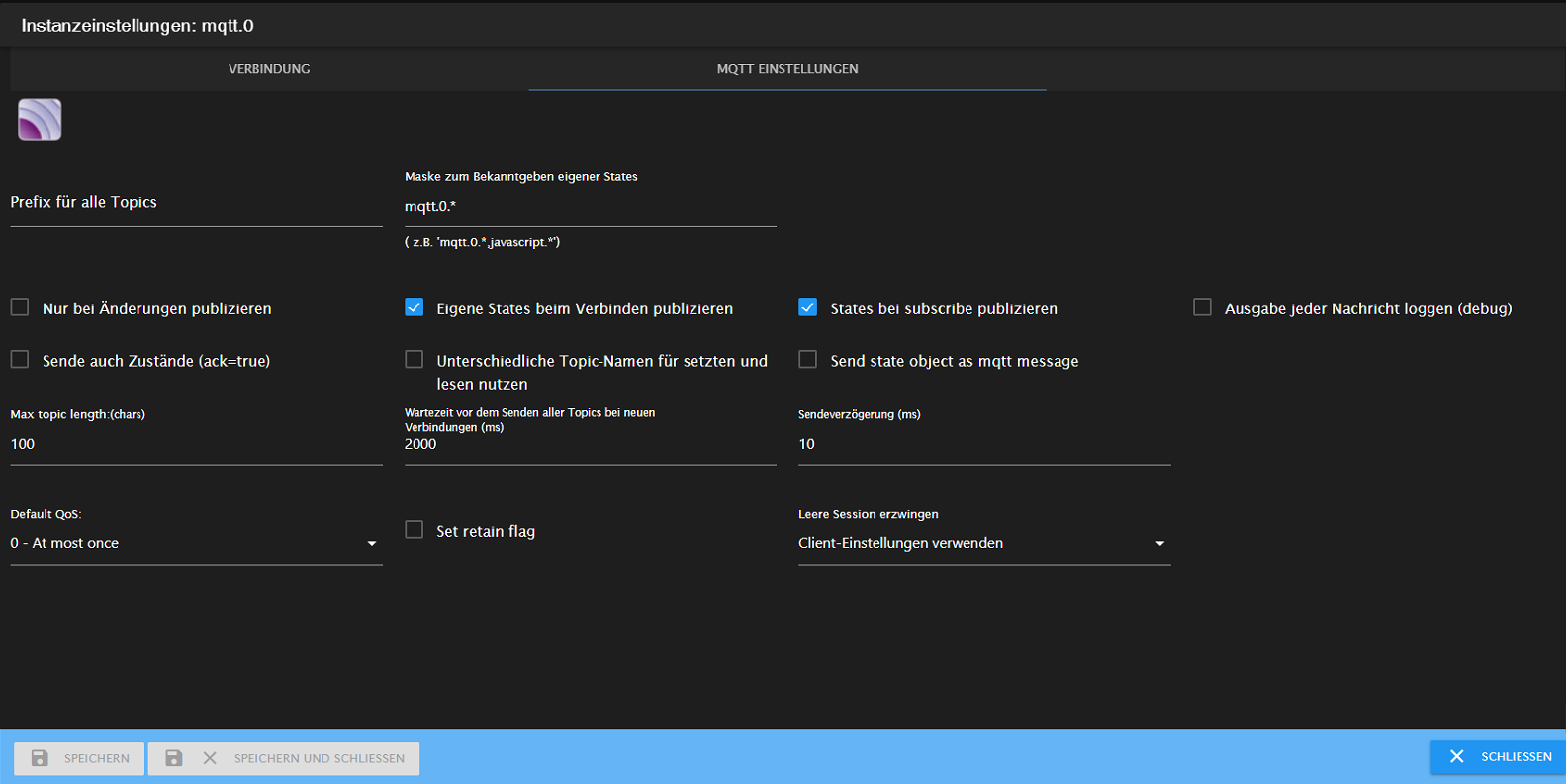
Task: Disable States bei subscribe publizieren
Action: [808, 307]
